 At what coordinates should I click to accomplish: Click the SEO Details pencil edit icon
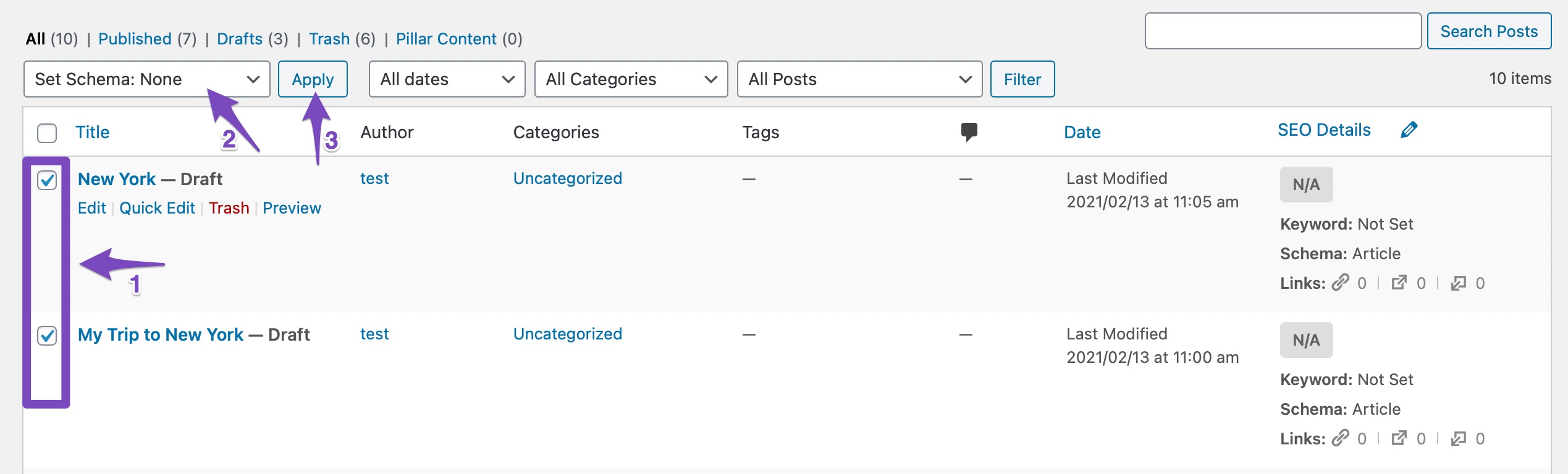tap(1409, 130)
